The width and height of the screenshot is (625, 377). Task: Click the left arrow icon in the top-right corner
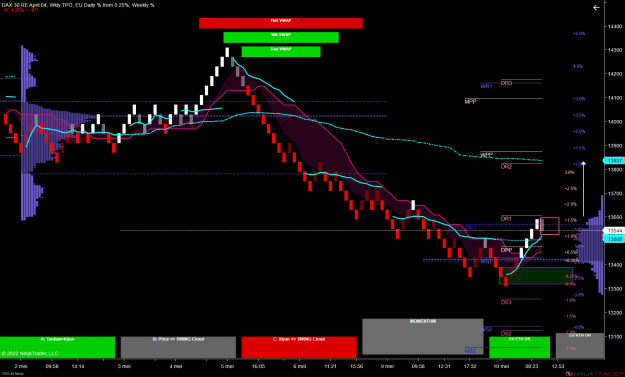tap(596, 7)
